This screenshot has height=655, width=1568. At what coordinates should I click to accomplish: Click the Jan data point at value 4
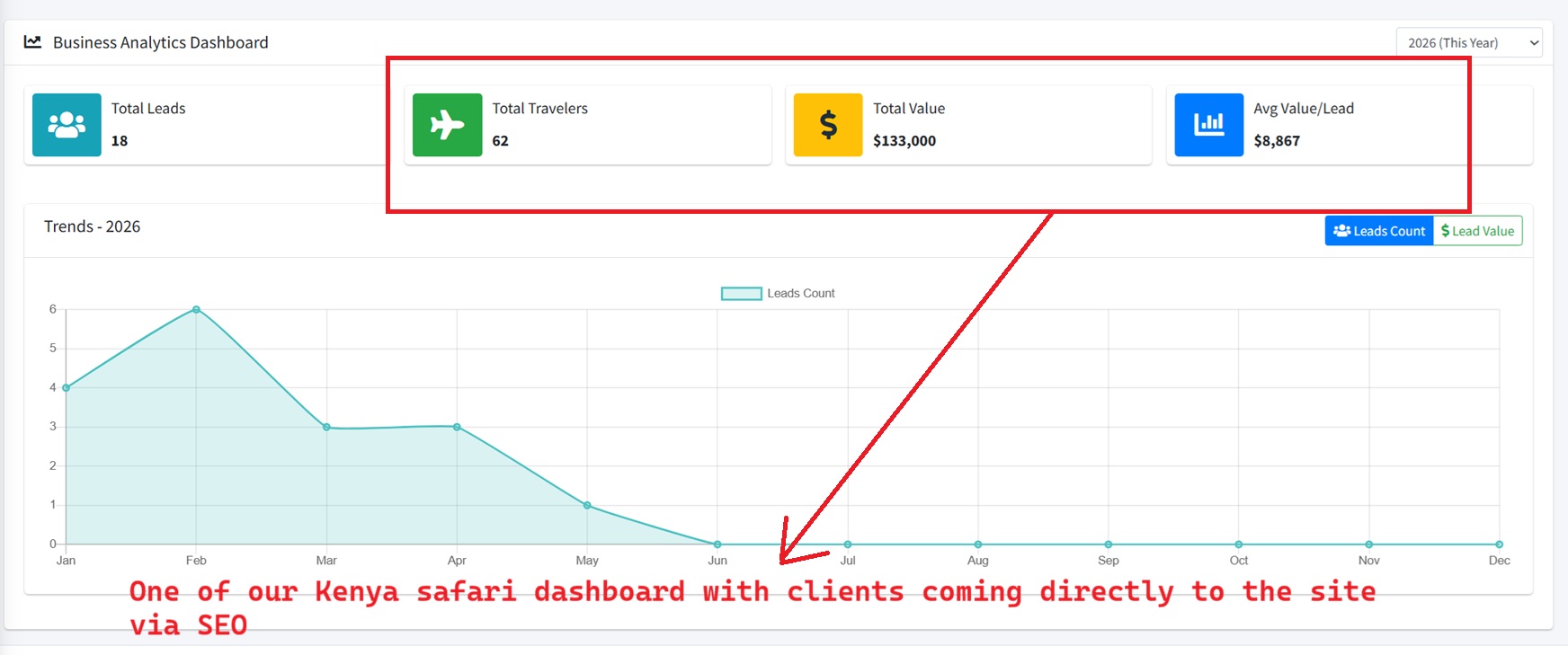[x=66, y=388]
